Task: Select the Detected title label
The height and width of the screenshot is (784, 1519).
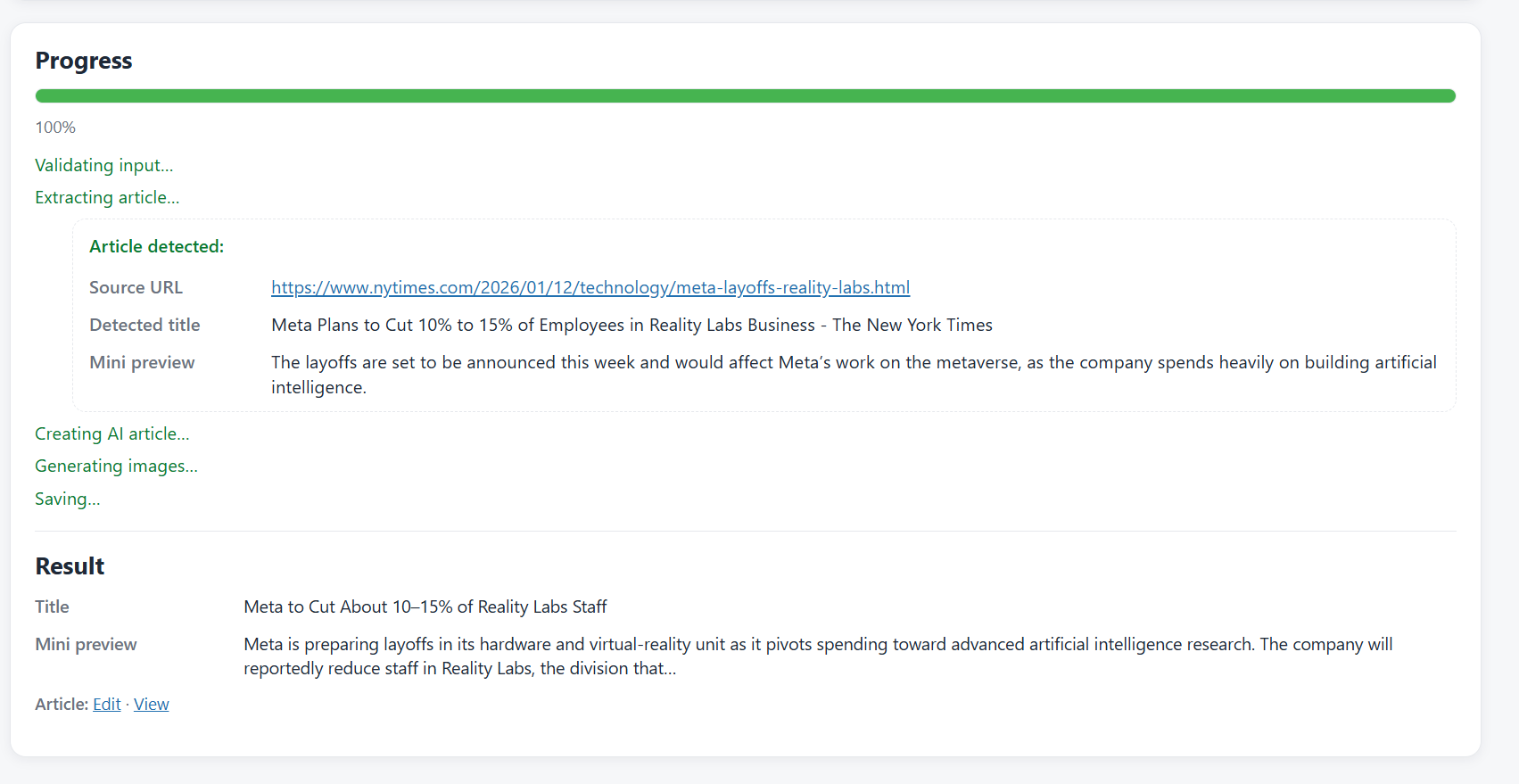Action: [x=144, y=325]
